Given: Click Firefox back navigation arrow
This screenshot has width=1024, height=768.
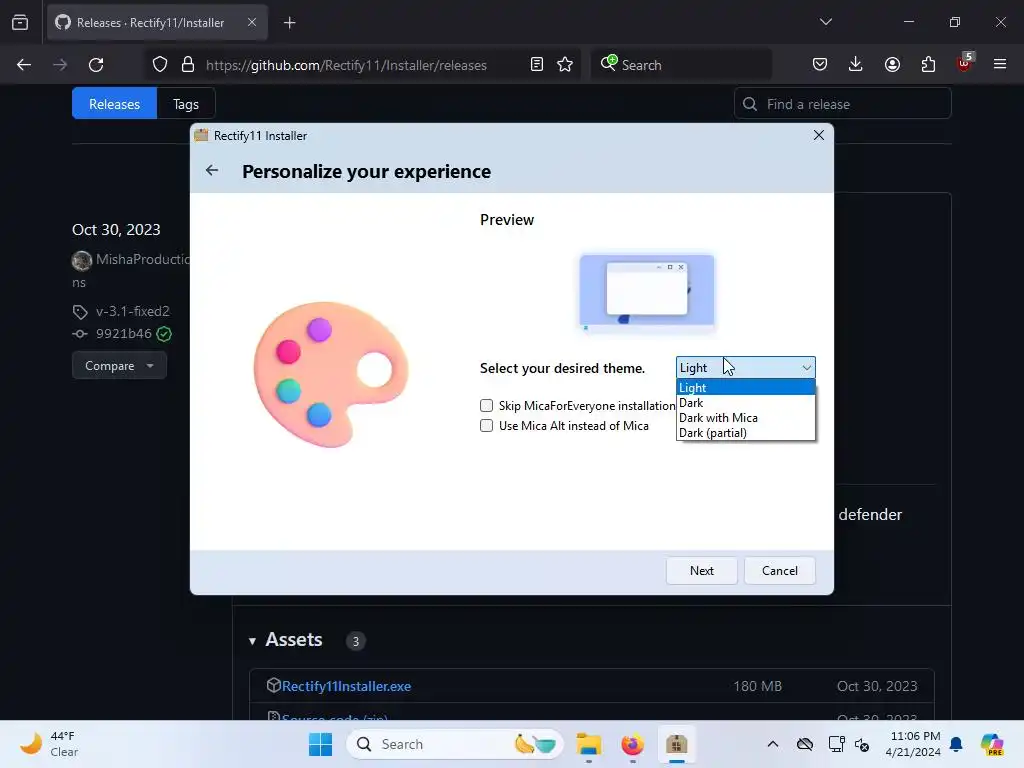Looking at the screenshot, I should point(24,65).
